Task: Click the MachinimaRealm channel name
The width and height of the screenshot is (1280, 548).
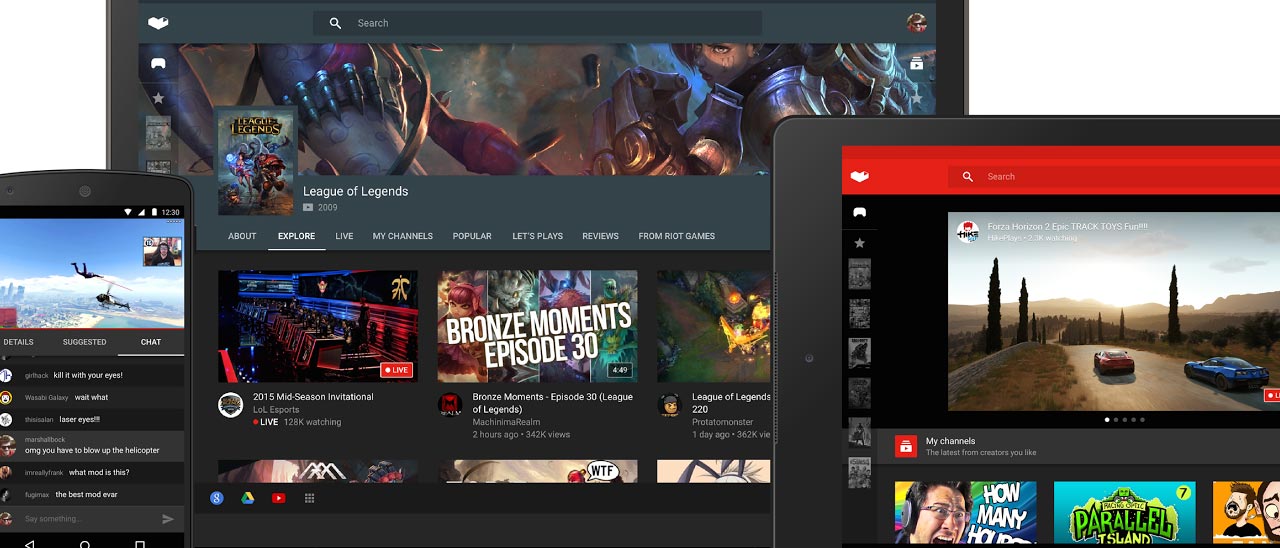Action: (x=506, y=423)
